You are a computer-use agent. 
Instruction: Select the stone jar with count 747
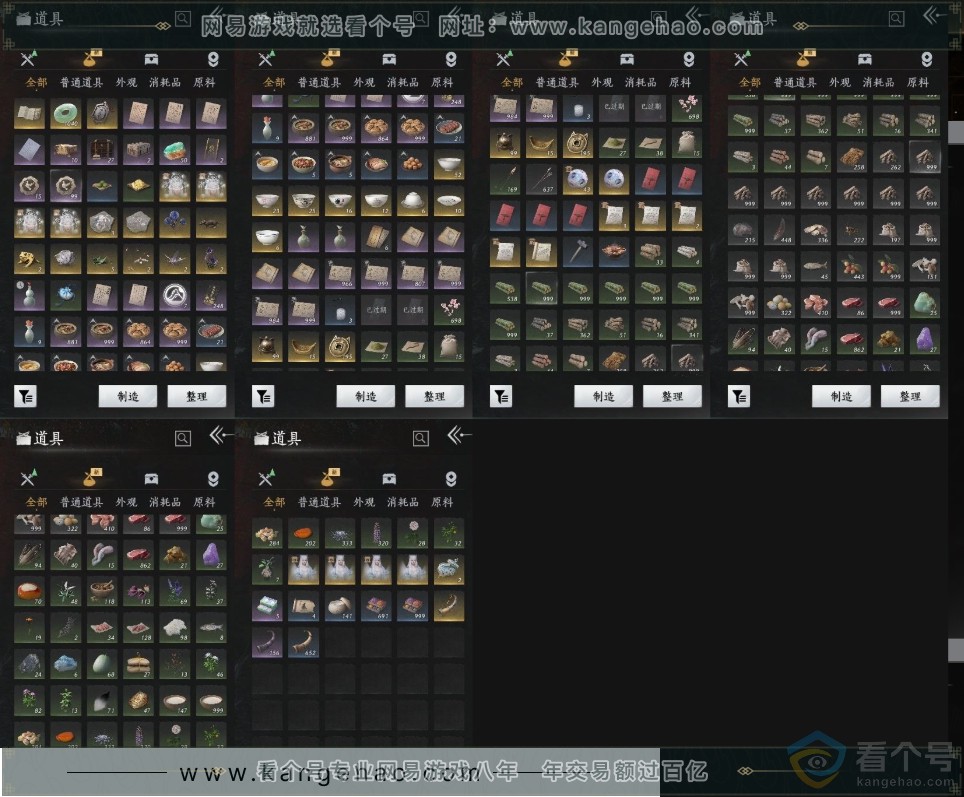[339, 606]
